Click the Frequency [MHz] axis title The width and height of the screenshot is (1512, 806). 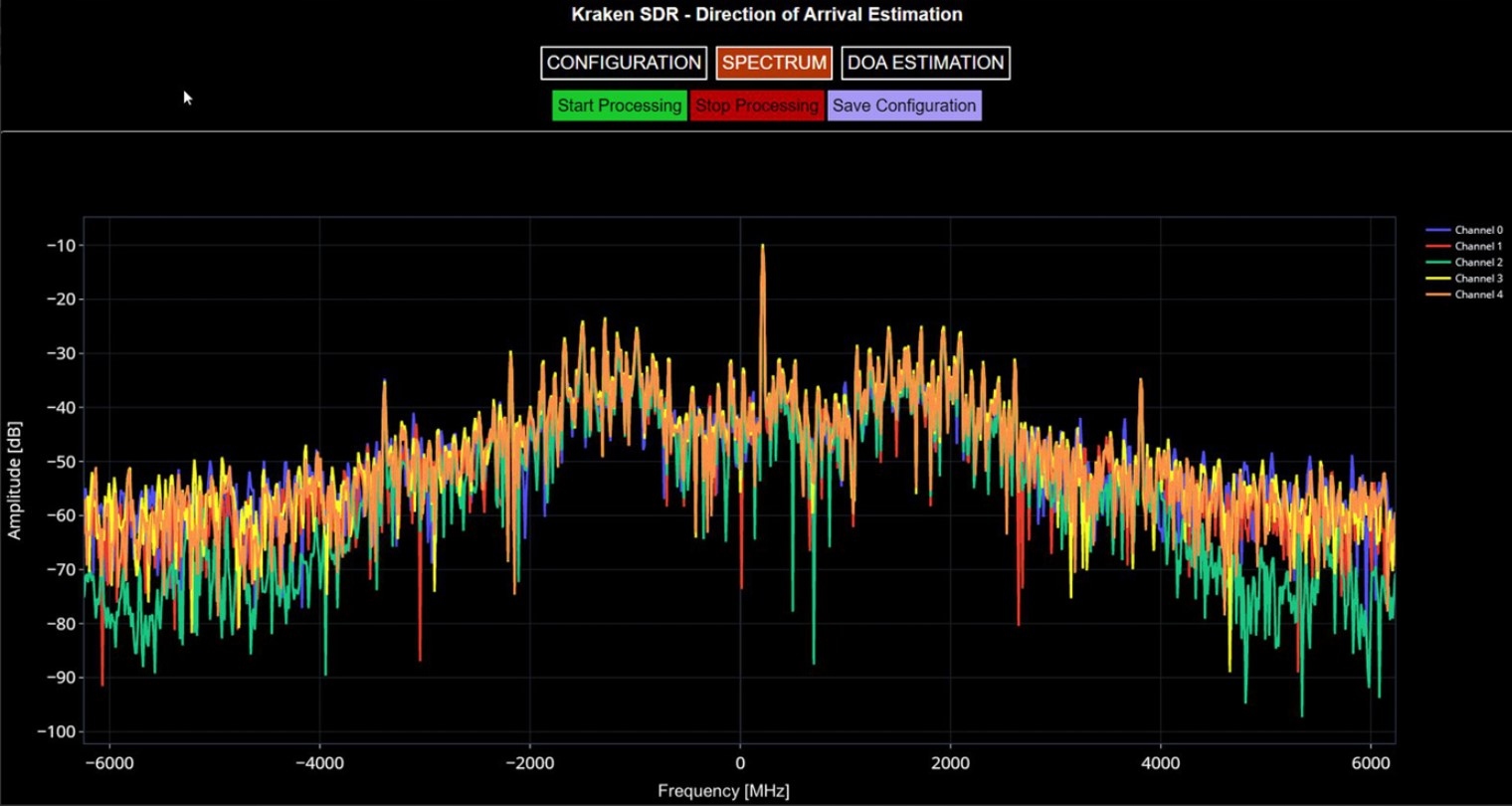tap(723, 791)
